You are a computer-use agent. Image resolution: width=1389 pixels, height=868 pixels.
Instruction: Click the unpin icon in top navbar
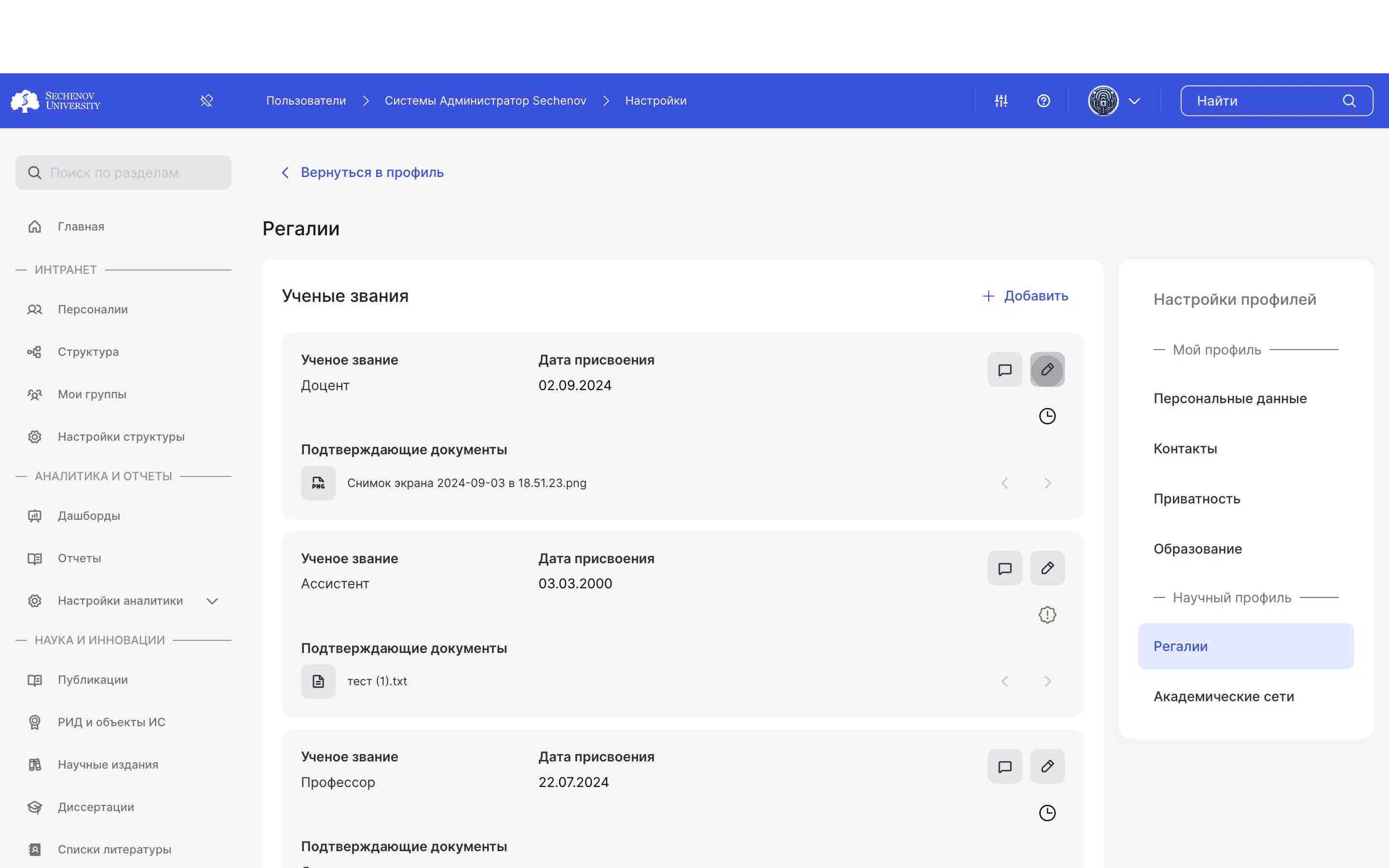click(x=207, y=100)
